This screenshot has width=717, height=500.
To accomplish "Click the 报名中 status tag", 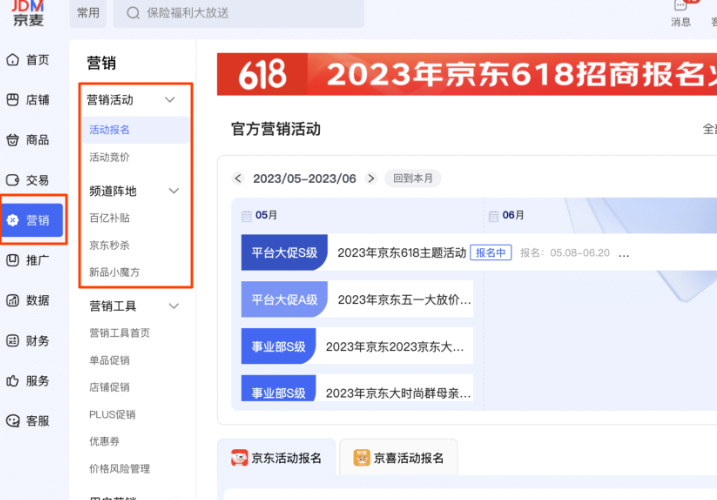I will [491, 253].
